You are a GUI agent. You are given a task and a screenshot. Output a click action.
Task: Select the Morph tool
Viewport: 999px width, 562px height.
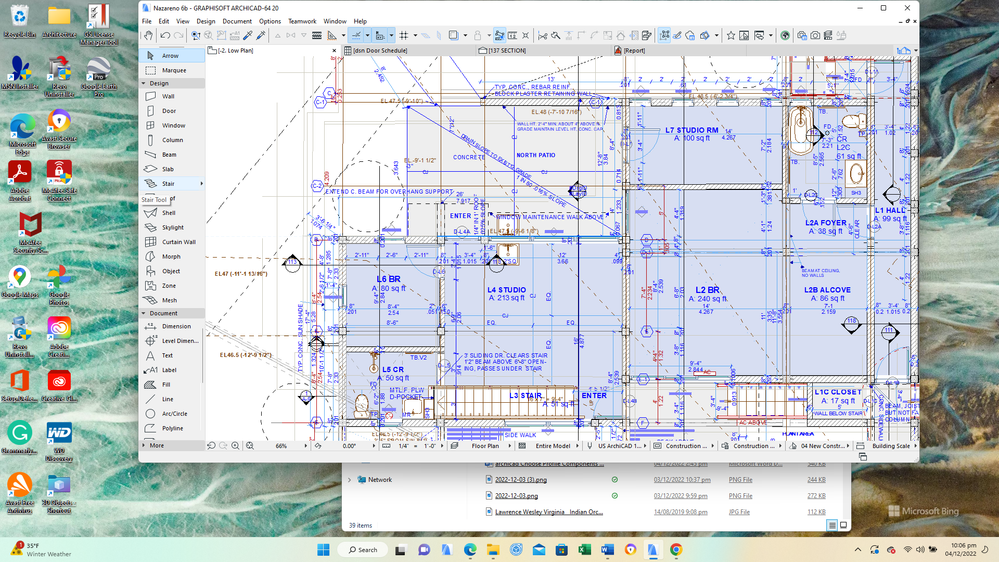[171, 257]
